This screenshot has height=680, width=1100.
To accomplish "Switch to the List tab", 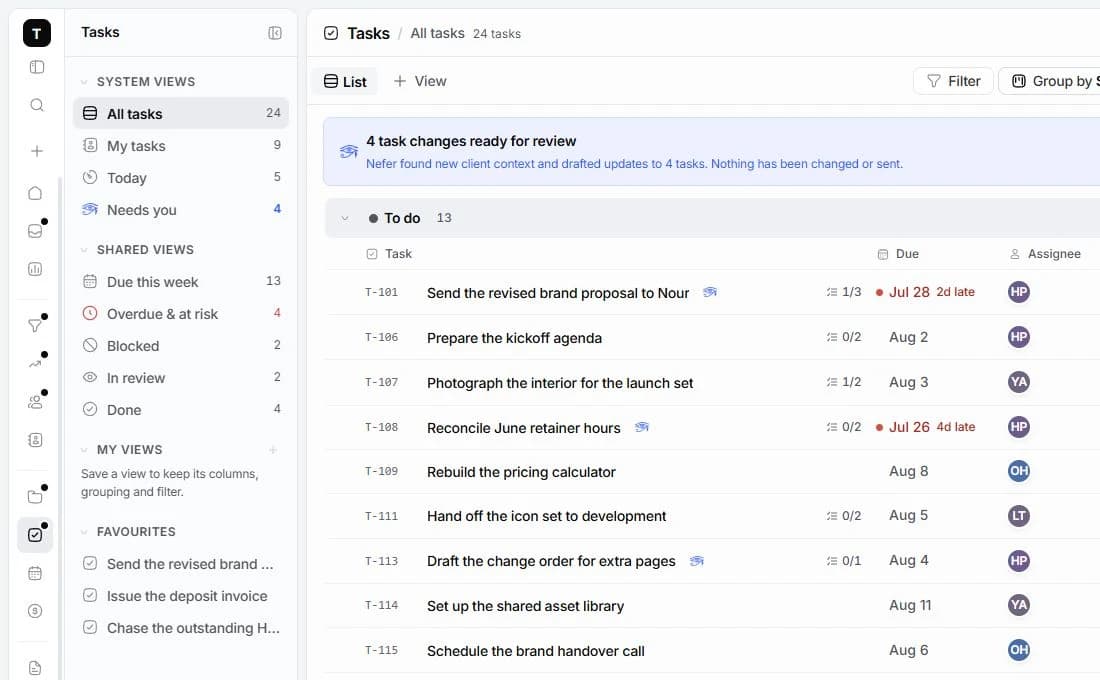I will (x=344, y=81).
